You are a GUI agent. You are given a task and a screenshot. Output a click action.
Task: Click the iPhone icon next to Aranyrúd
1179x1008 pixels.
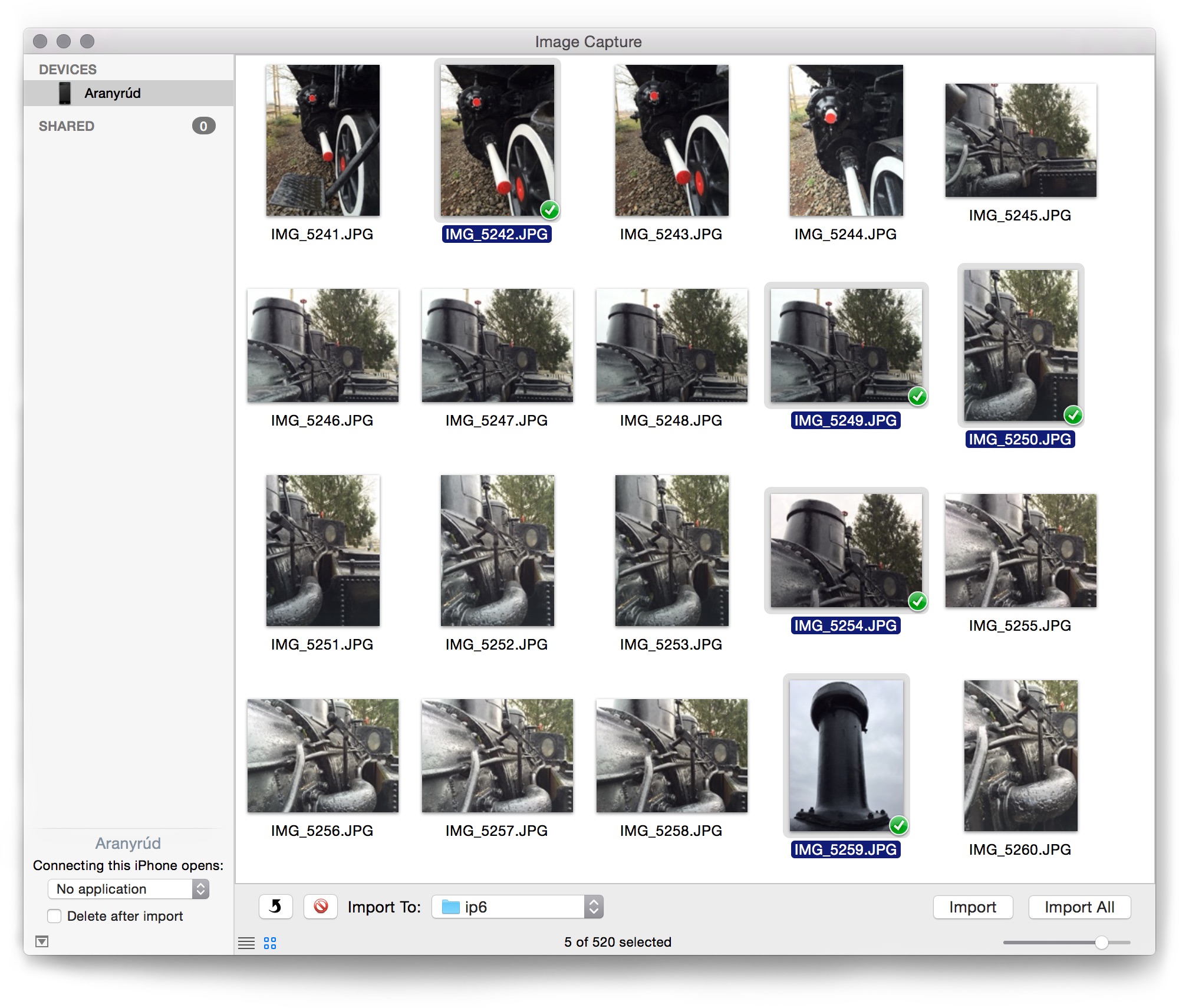65,93
